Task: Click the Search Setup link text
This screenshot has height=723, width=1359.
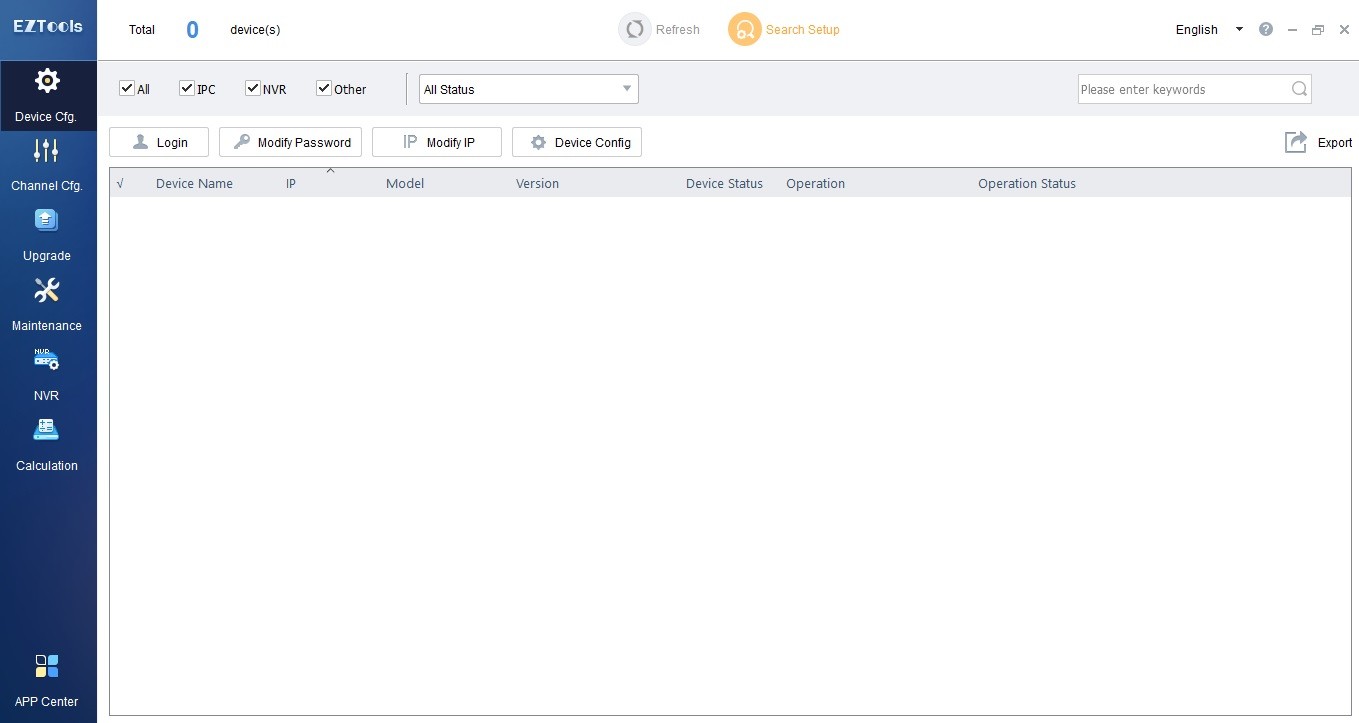Action: pos(803,30)
